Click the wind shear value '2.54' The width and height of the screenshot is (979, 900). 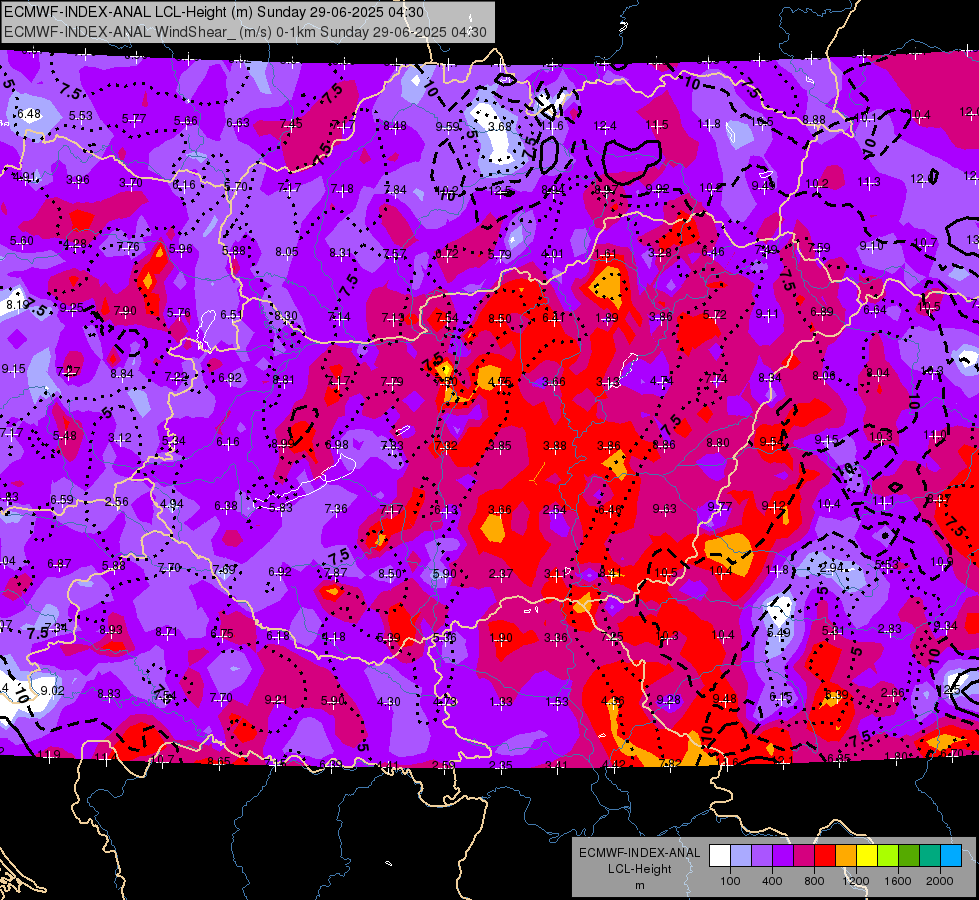[x=554, y=510]
